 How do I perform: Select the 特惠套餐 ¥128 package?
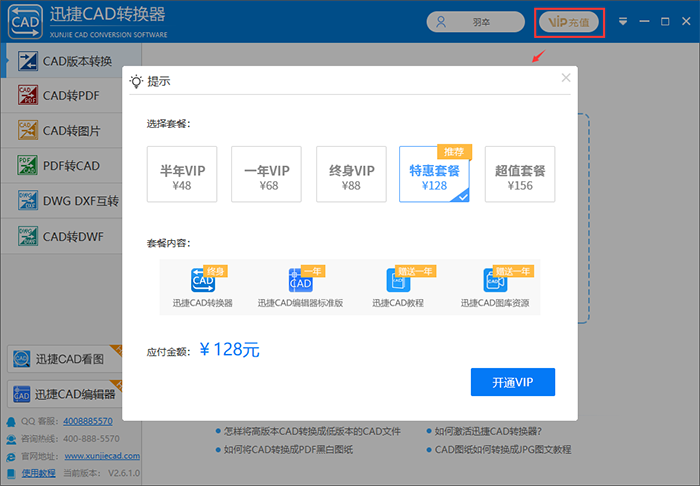pos(434,174)
